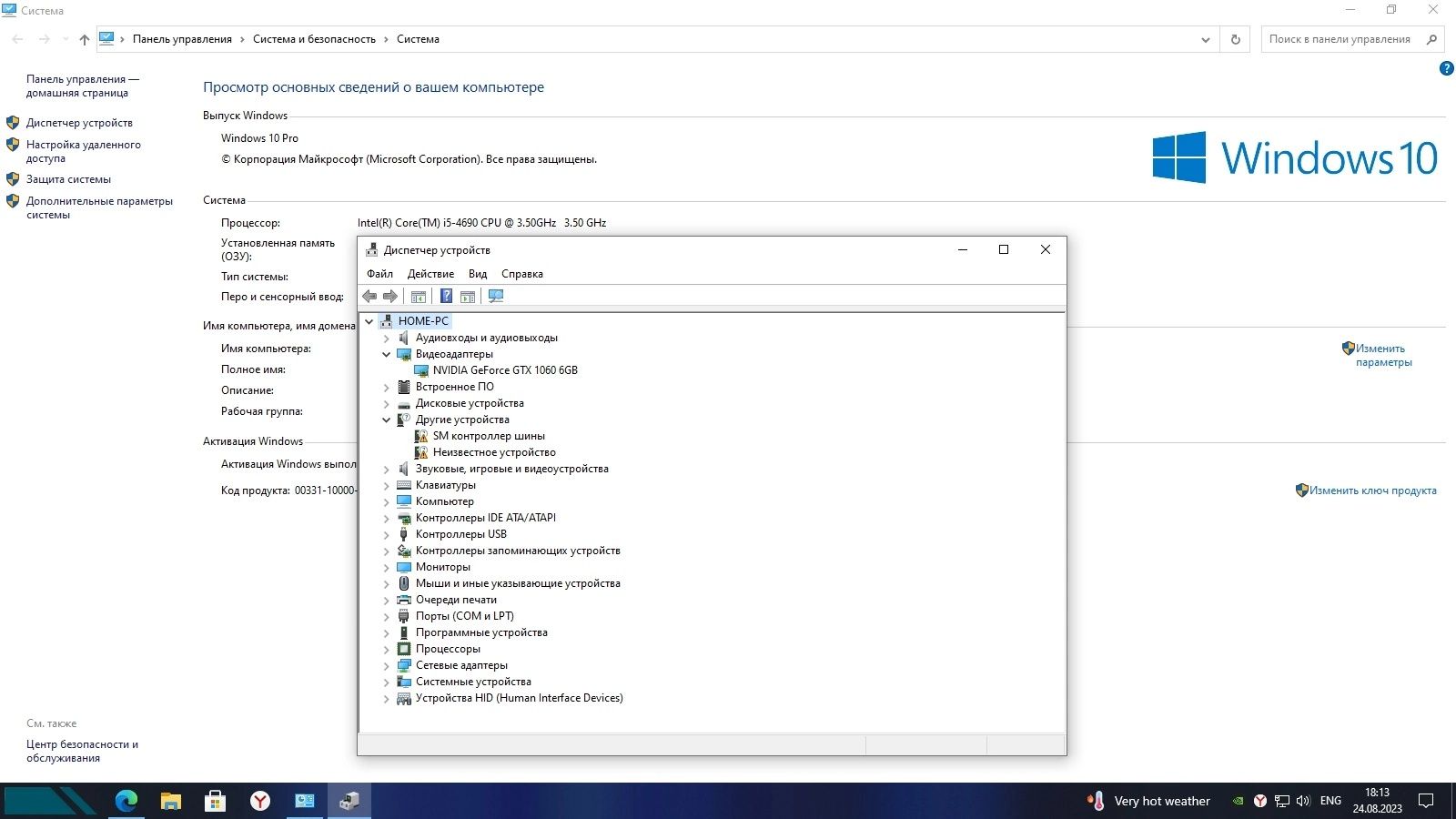Select Порты (COM и LPT) row

pyautogui.click(x=465, y=616)
